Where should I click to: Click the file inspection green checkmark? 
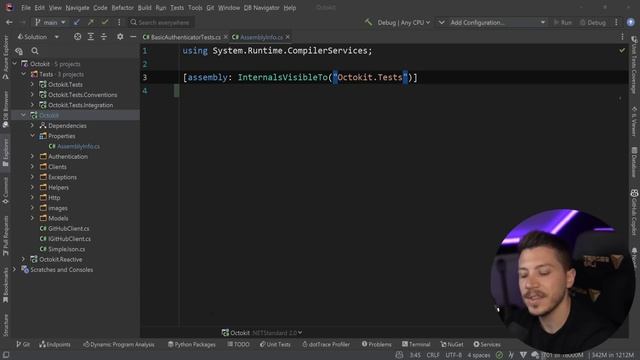coord(622,51)
